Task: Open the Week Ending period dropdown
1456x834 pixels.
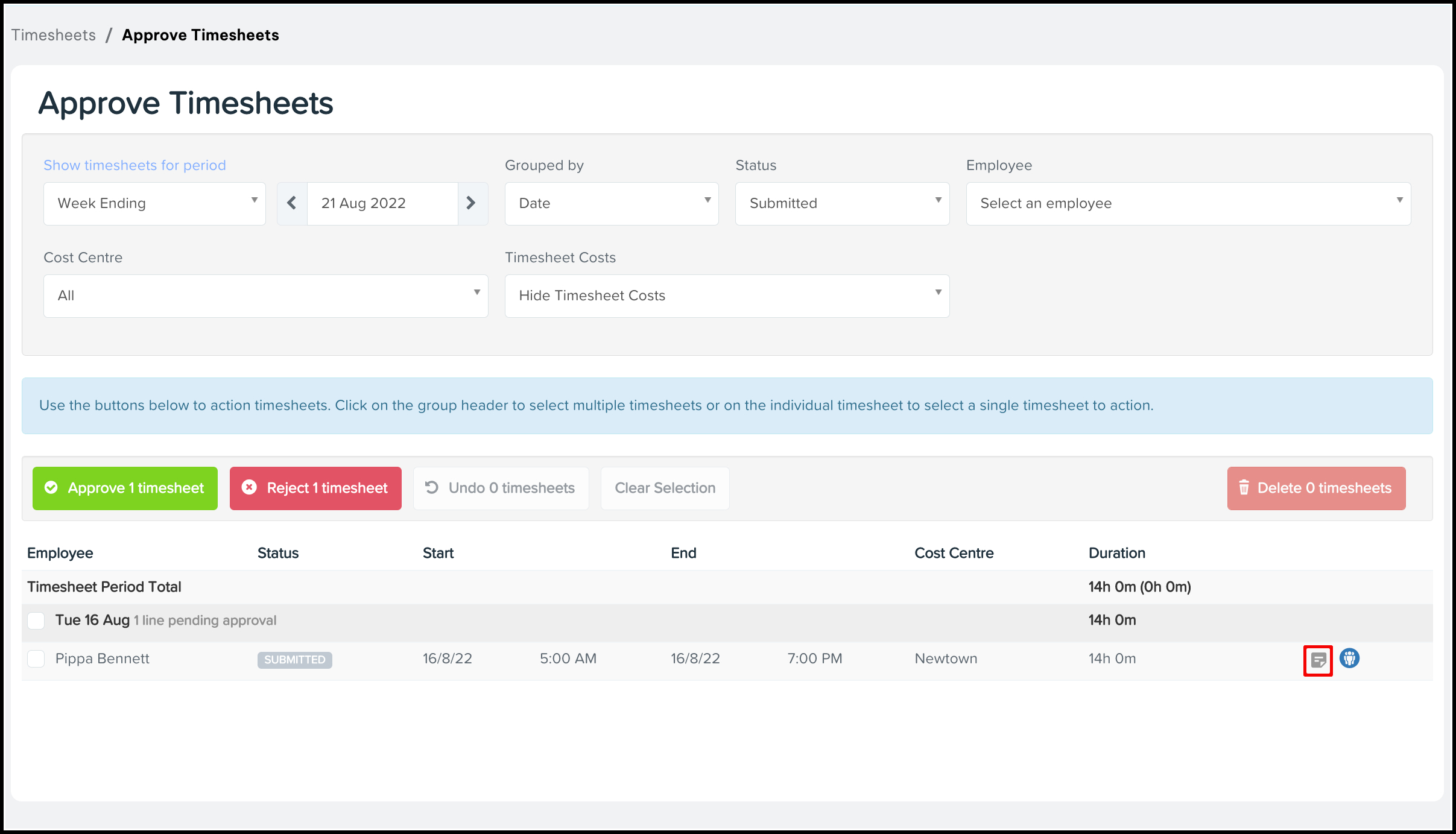Action: (154, 203)
